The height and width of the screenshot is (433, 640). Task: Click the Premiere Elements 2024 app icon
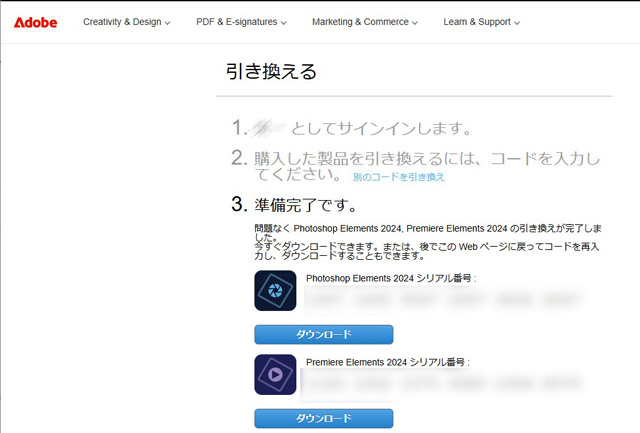coord(275,375)
